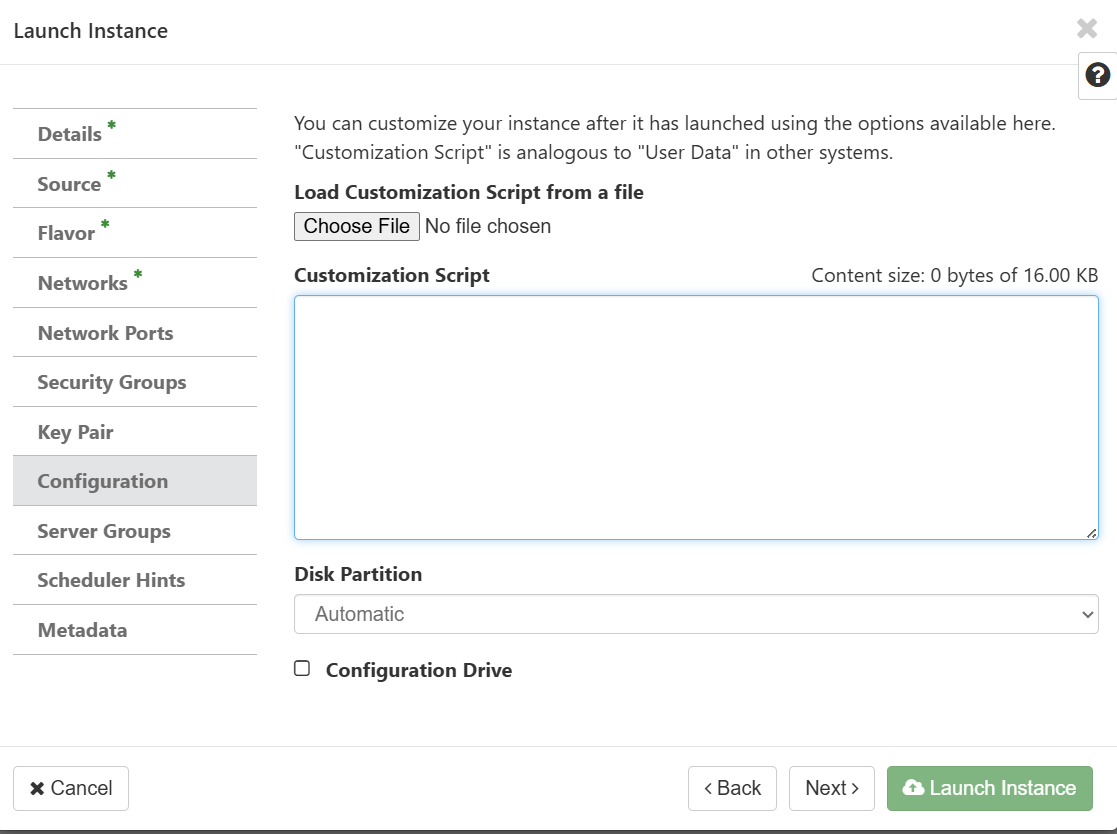Open the Disk Partition dropdown
The image size is (1117, 834).
click(696, 614)
